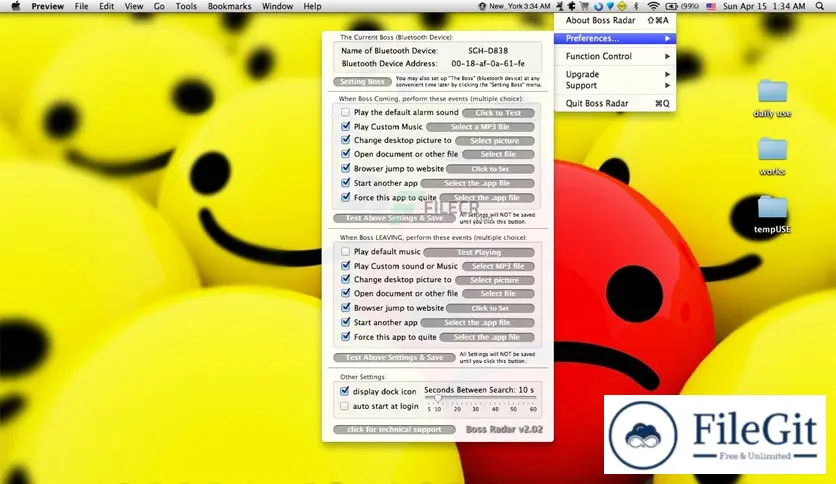This screenshot has width=836, height=484.
Task: Open the Apple menu
Action: point(15,6)
